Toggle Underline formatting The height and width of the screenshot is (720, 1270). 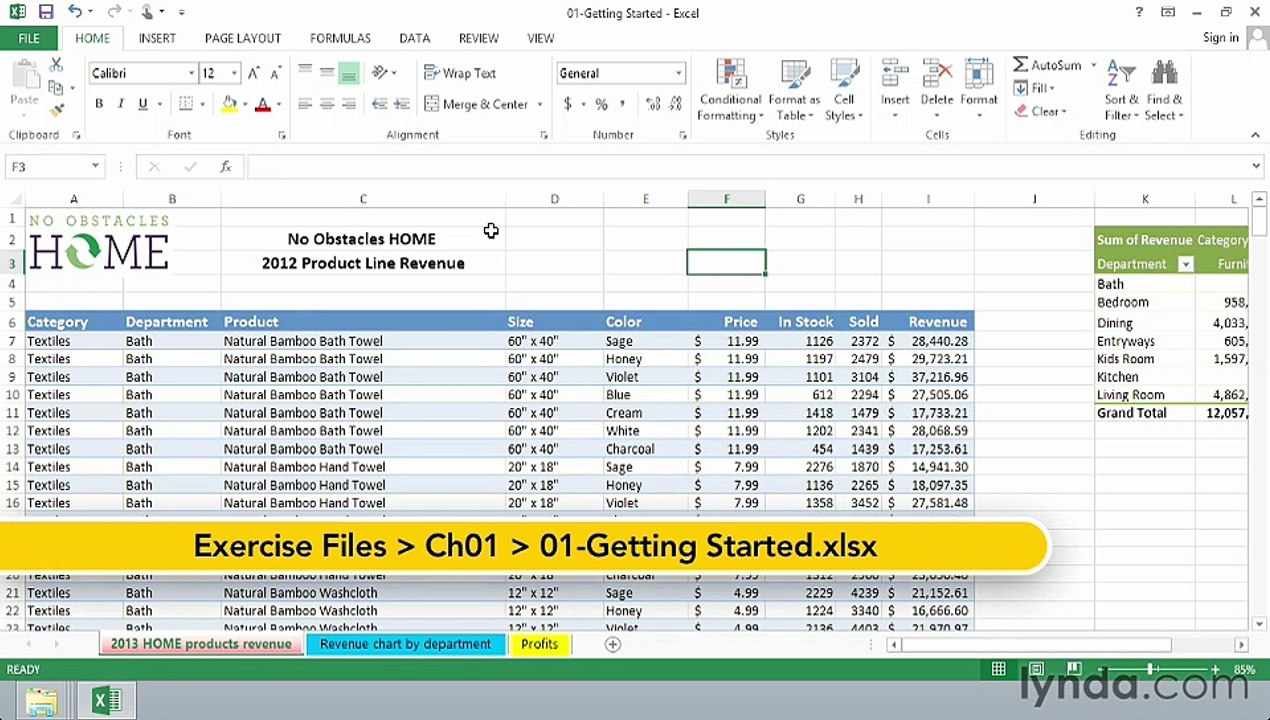[x=142, y=104]
